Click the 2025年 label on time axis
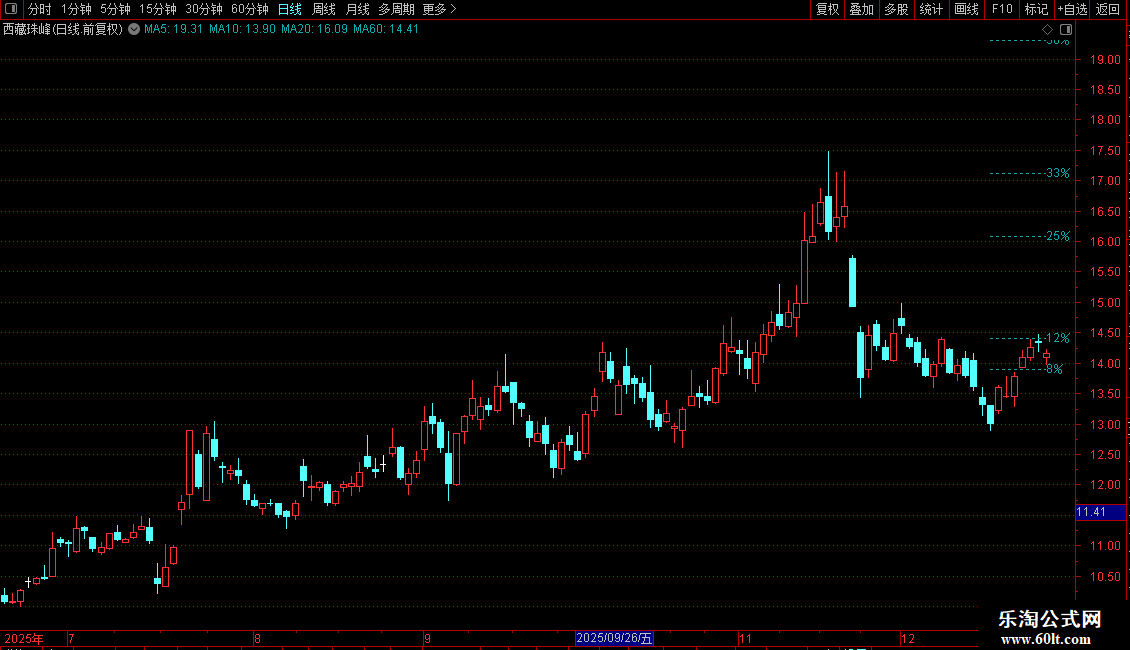Screen dimensions: 1130x650 24,638
